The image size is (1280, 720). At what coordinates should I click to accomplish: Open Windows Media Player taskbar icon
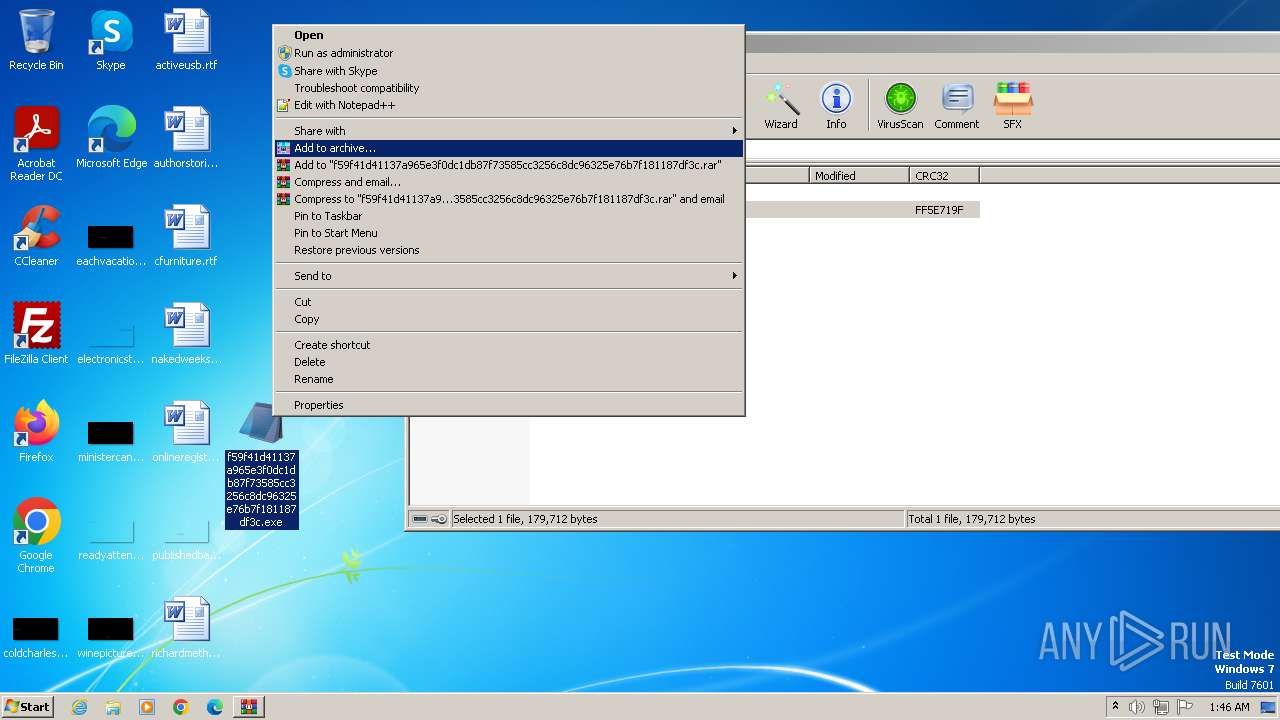coord(147,707)
